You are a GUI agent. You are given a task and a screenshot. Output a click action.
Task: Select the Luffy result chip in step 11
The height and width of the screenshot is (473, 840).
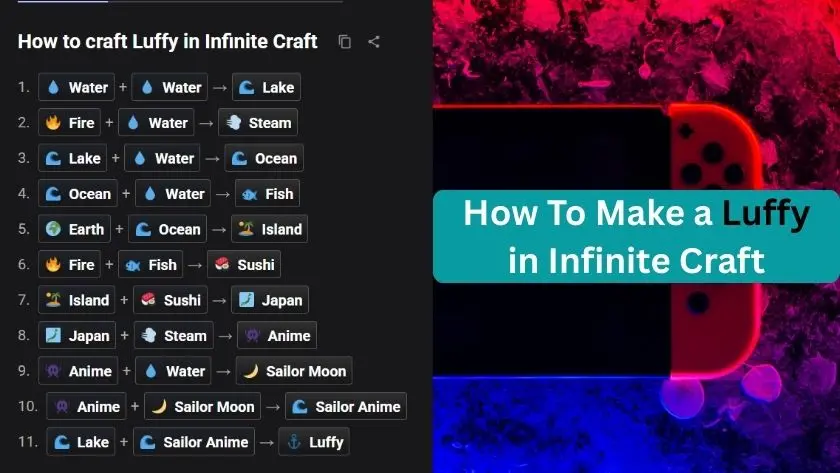pos(314,442)
